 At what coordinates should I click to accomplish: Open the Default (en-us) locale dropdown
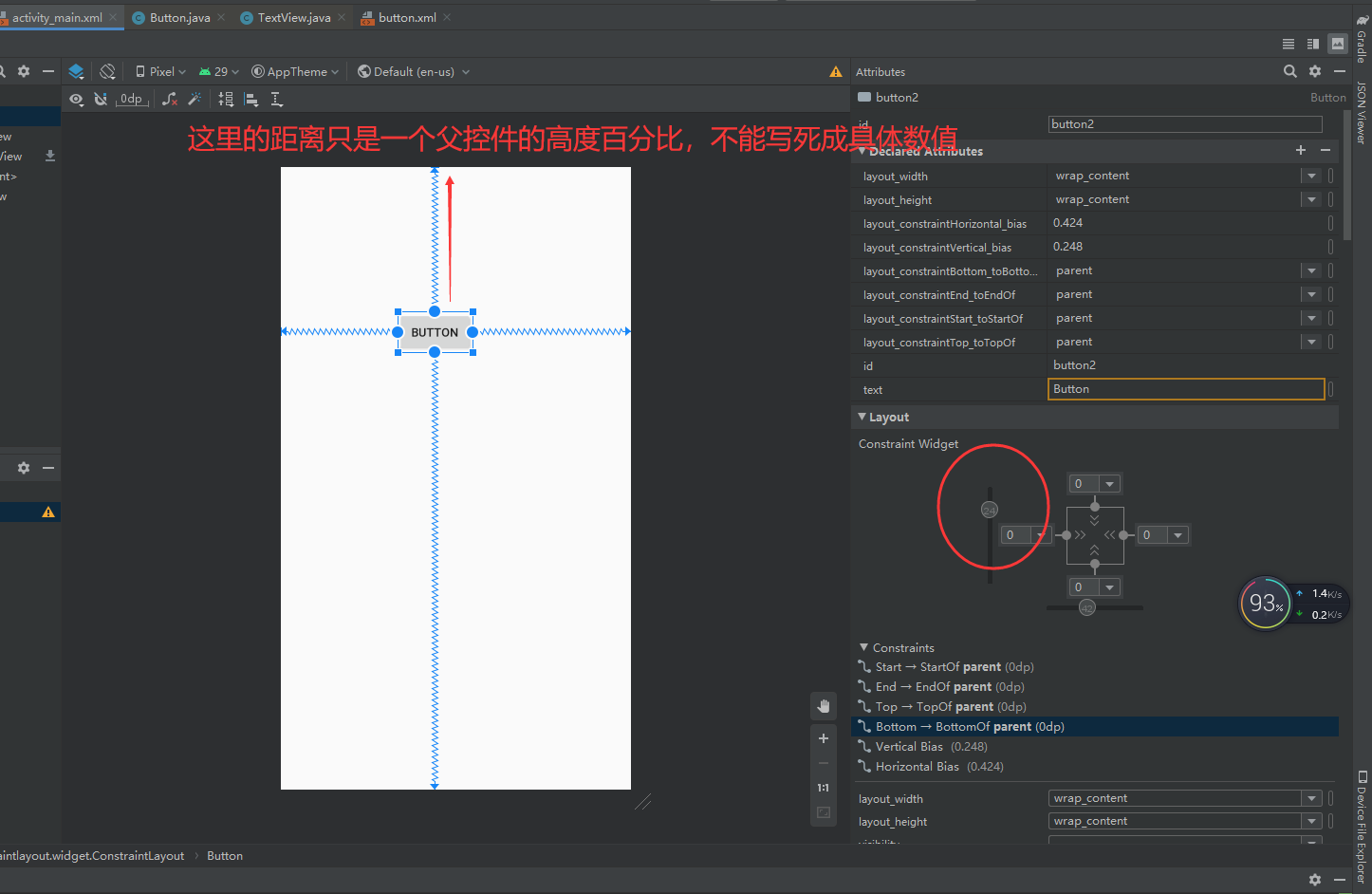click(414, 71)
